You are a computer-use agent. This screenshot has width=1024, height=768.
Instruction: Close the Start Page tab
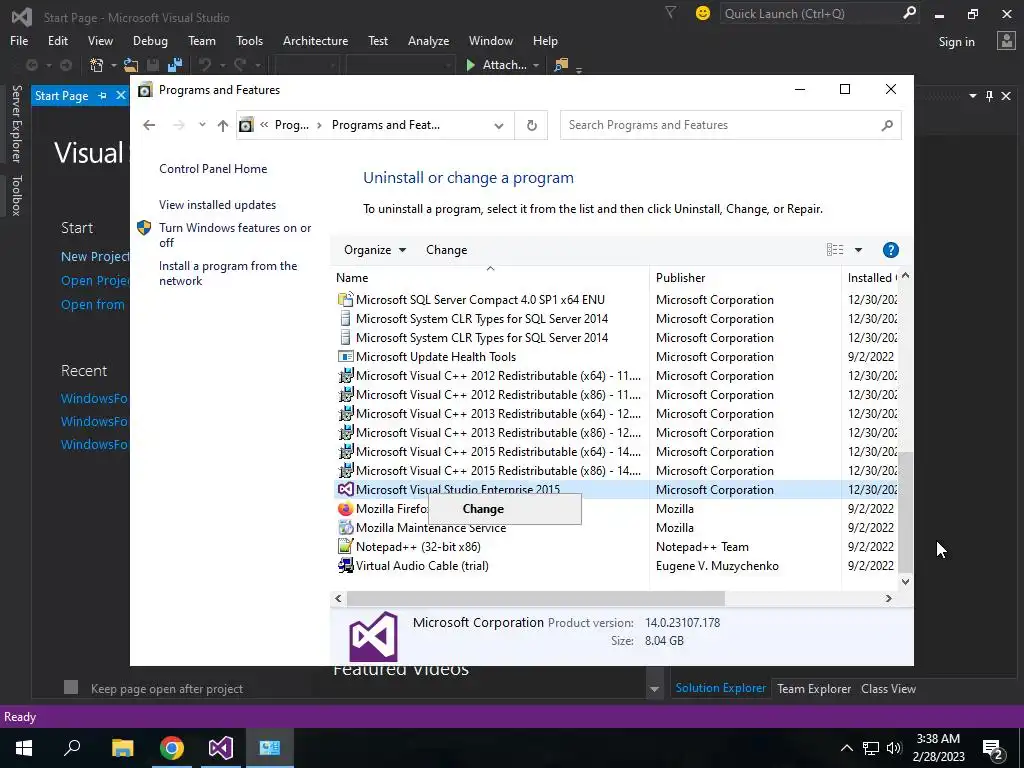coord(121,95)
